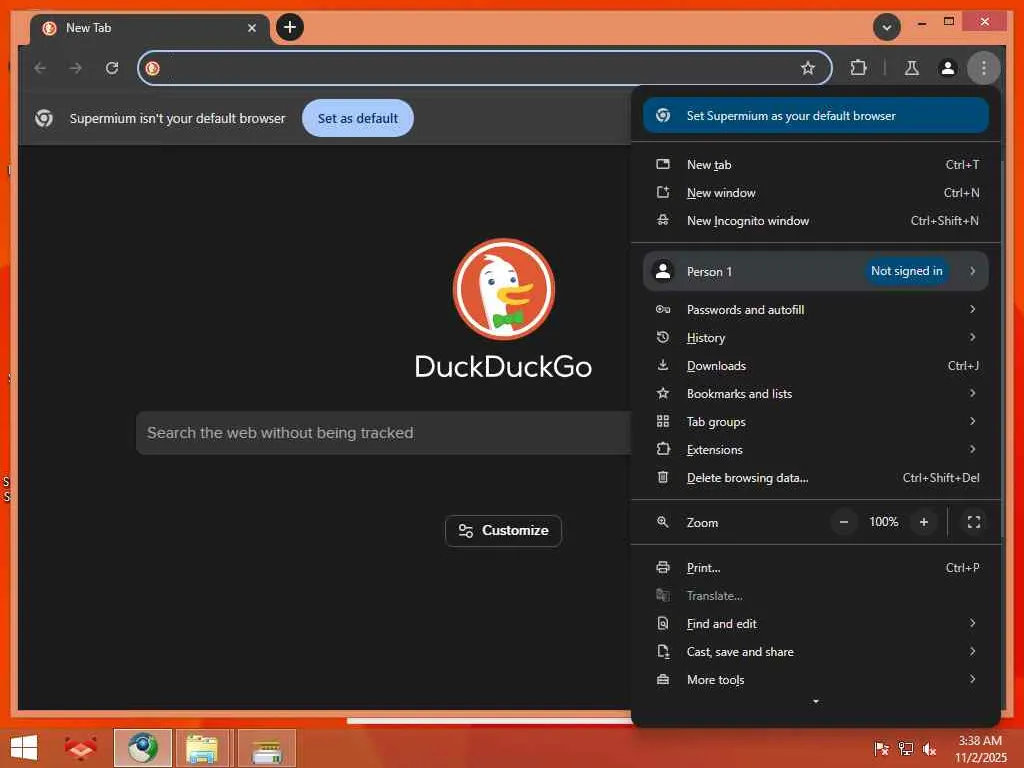
Task: Select the New Tab tab
Action: tap(150, 28)
